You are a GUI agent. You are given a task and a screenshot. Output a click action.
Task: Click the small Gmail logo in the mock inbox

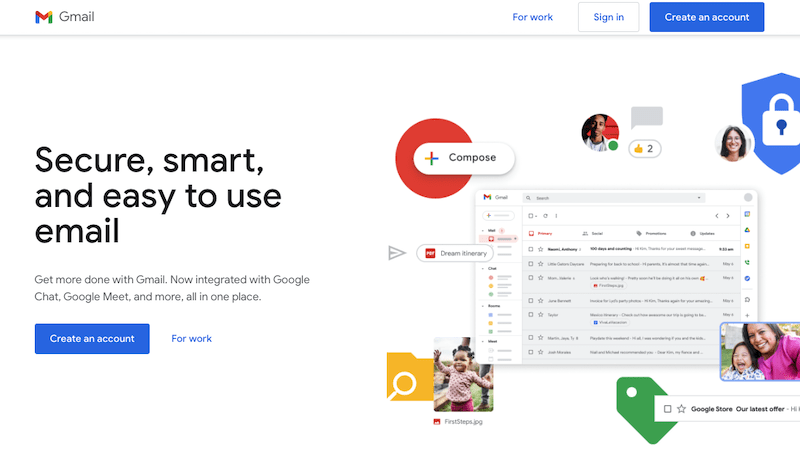tap(495, 197)
